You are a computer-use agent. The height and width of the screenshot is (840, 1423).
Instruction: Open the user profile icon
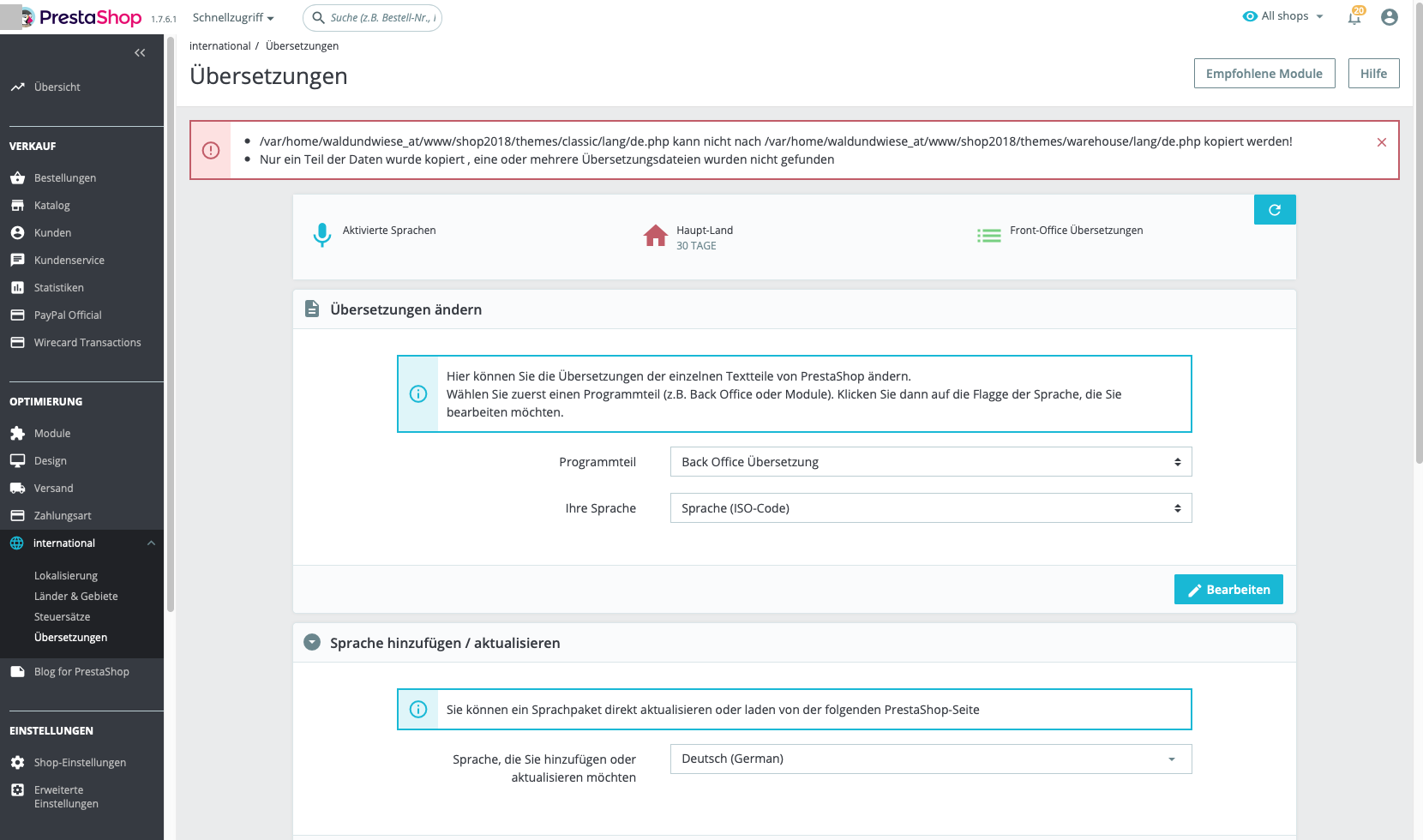1390,17
